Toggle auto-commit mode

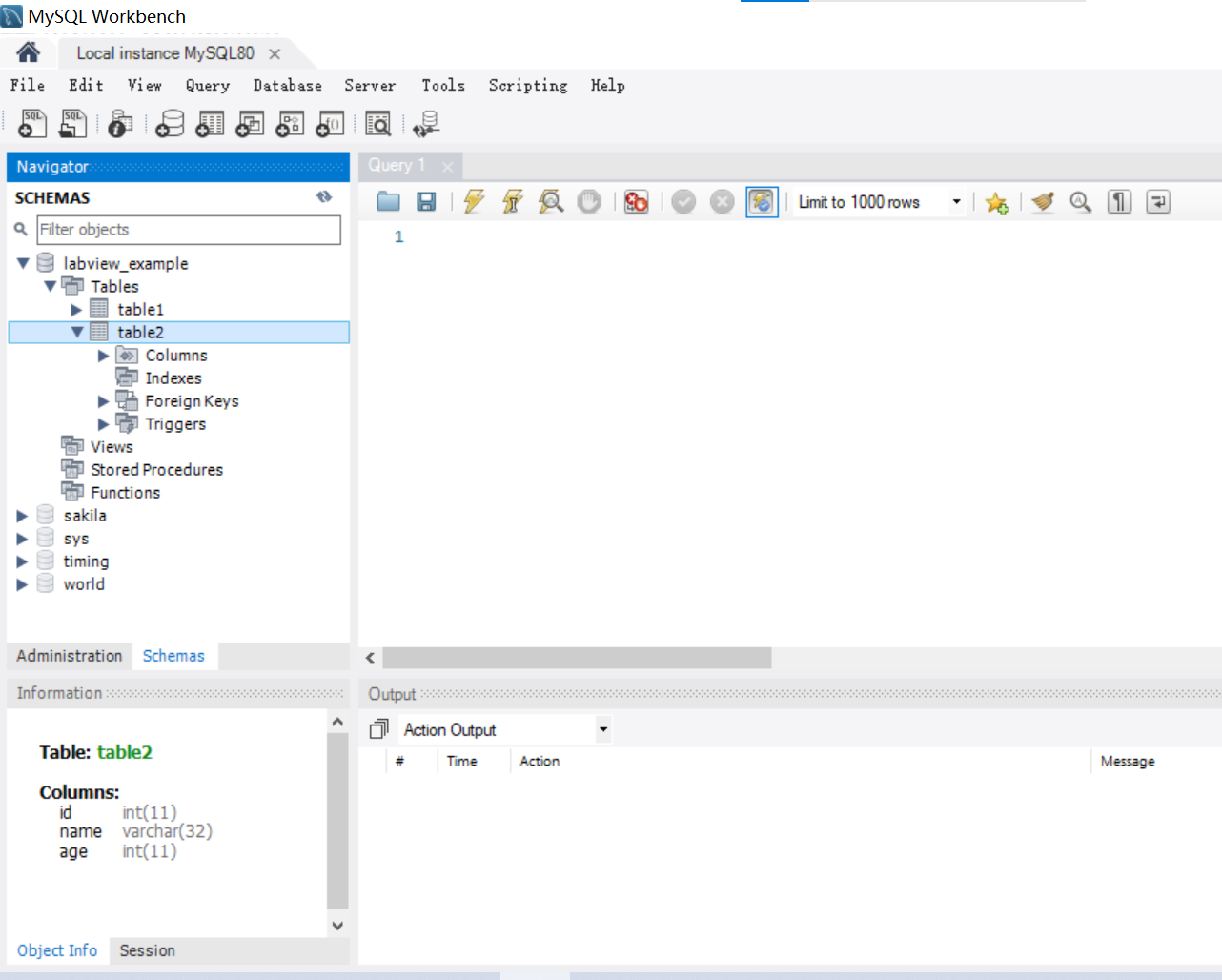coord(763,201)
